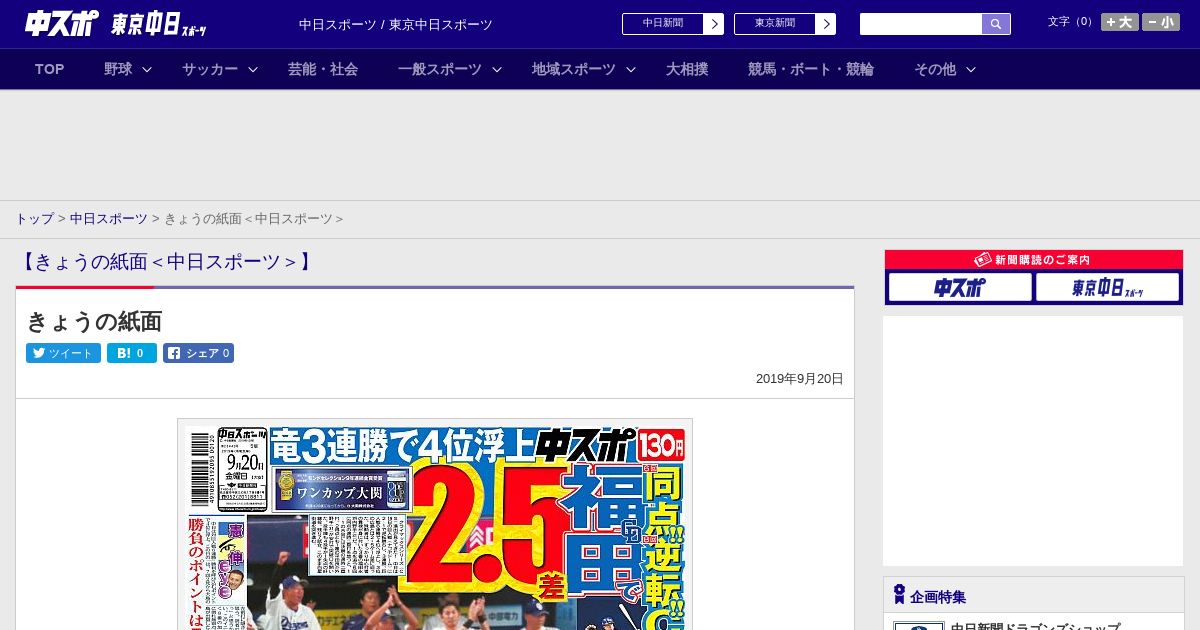Click the search text field

click(x=921, y=24)
